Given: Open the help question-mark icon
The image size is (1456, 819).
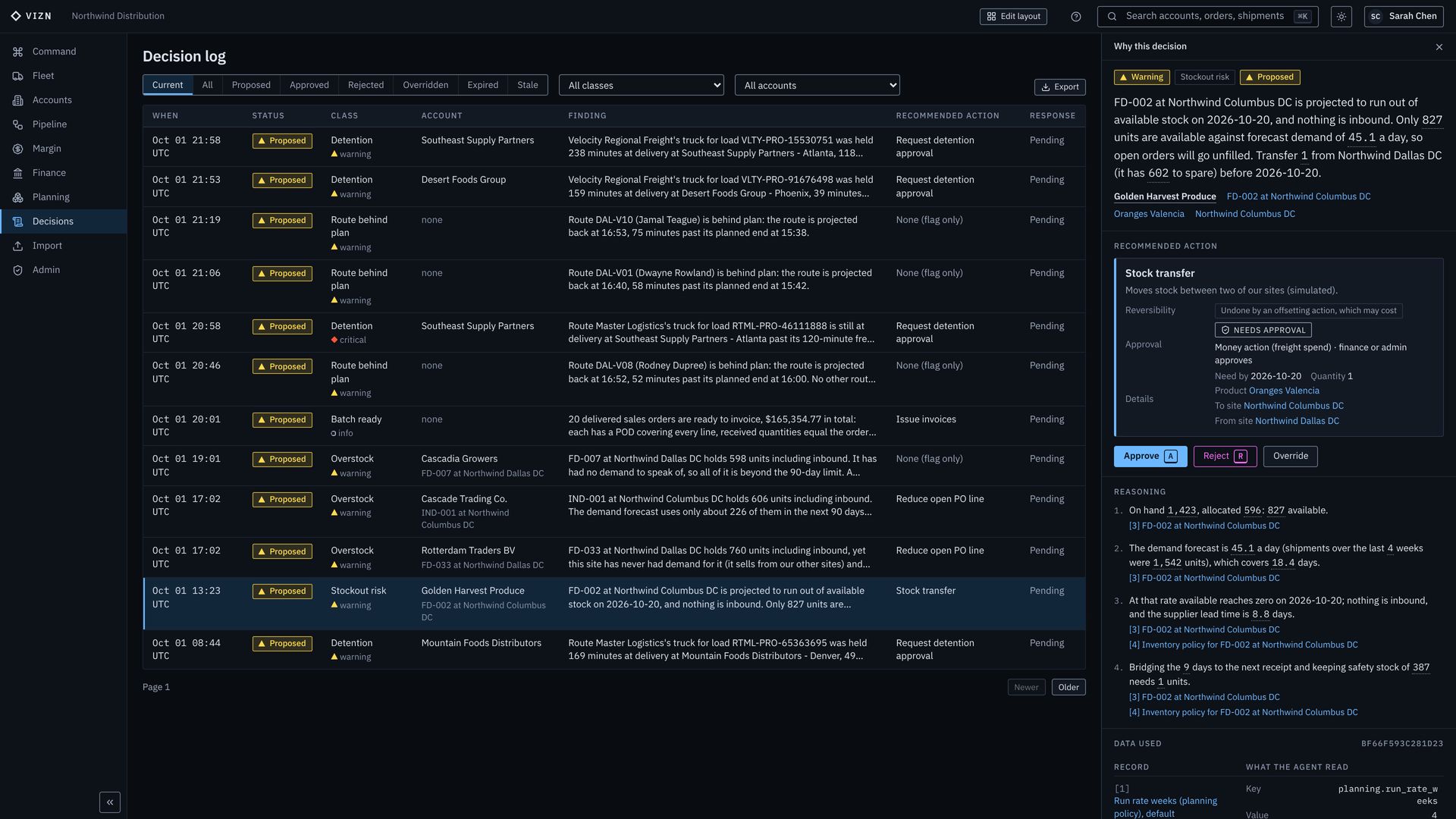Looking at the screenshot, I should (1075, 17).
